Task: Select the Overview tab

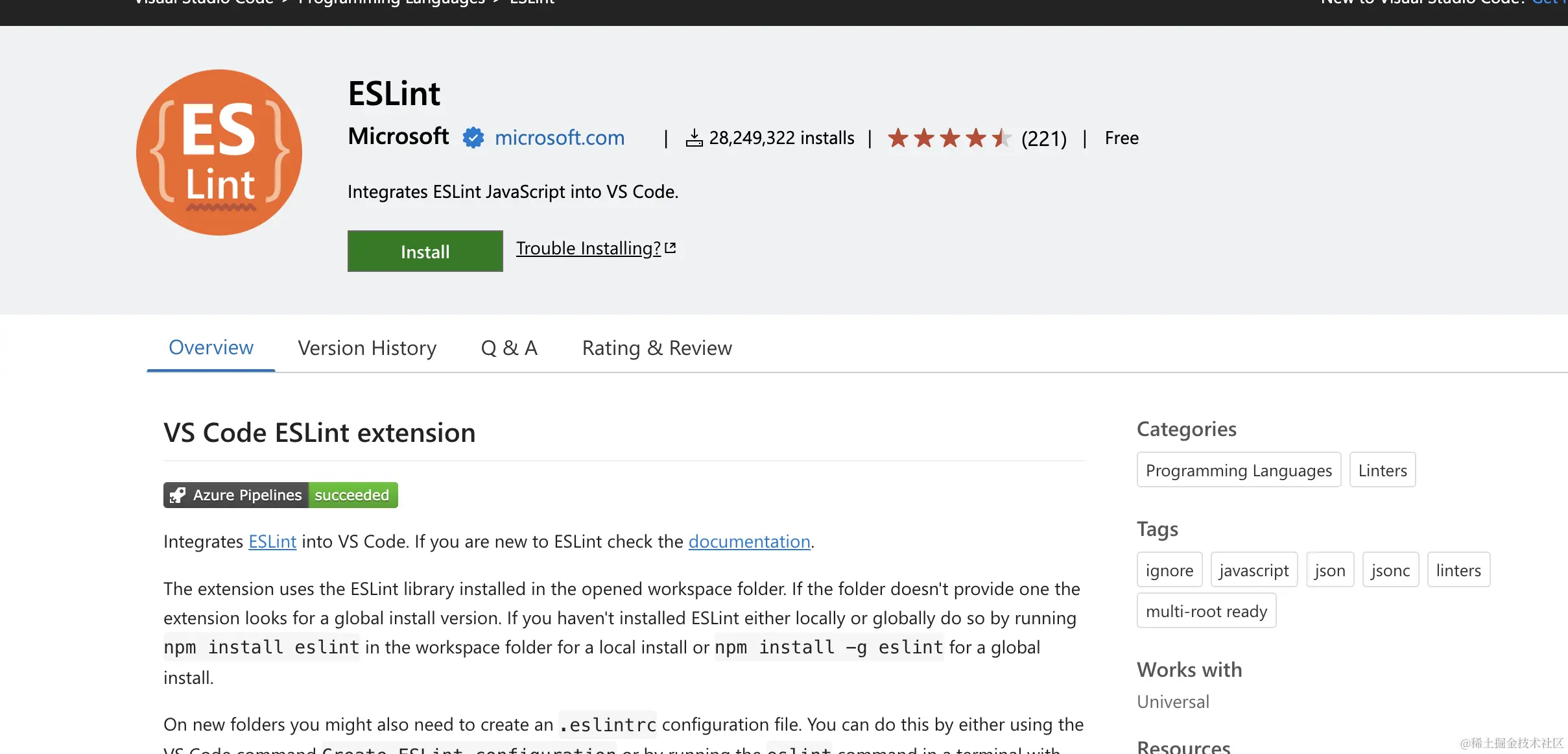Action: point(211,348)
